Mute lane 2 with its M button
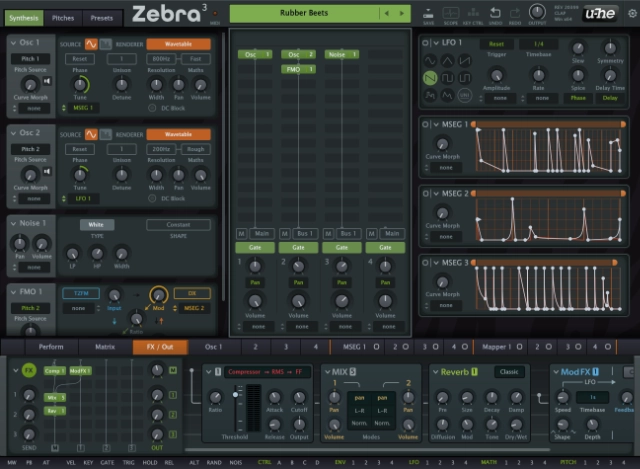The width and height of the screenshot is (640, 469). tap(285, 233)
